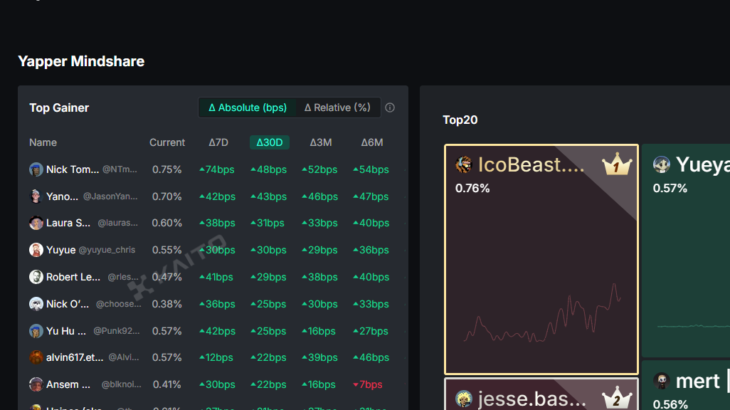Viewport: 730px width, 410px height.
Task: Open Yu Hu ... avatar icon
Action: tap(36, 331)
